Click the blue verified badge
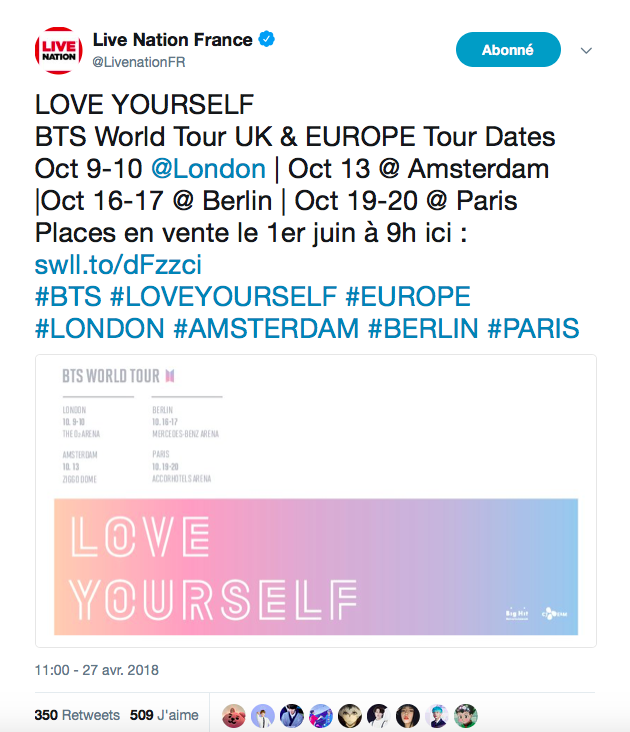Screen dimensions: 630x732 pyautogui.click(x=267, y=40)
